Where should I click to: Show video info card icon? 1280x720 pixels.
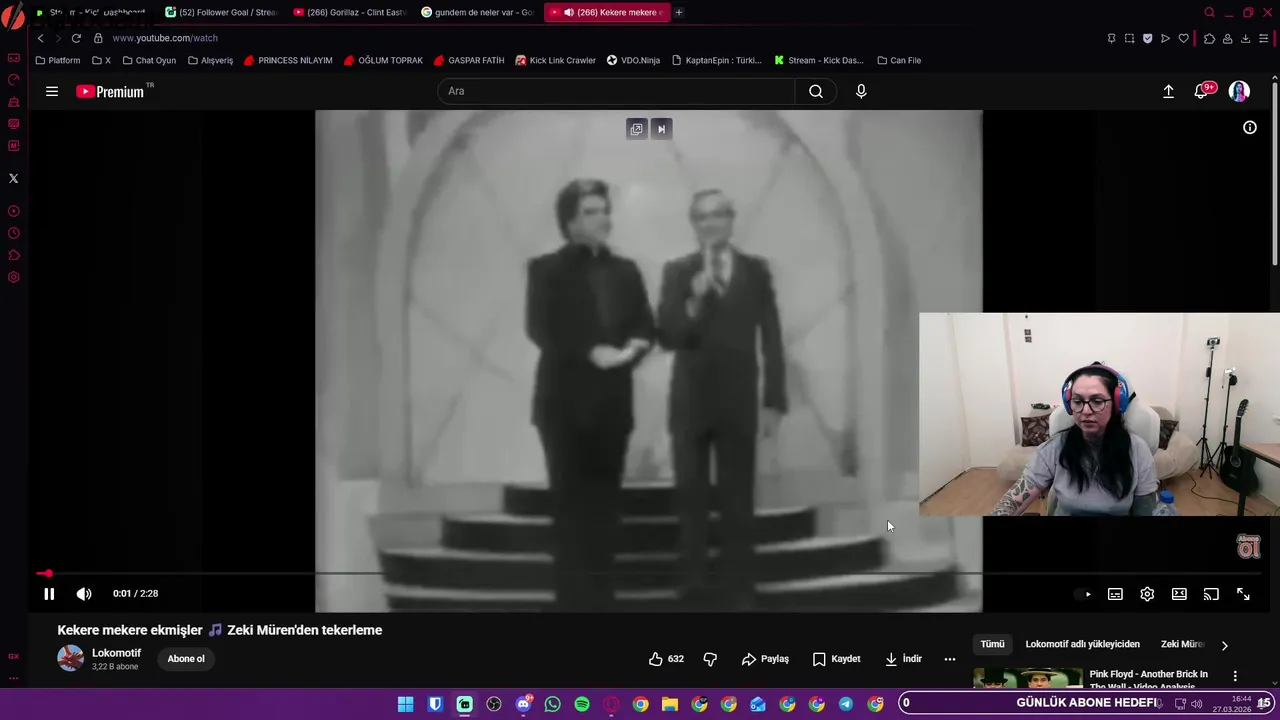1250,127
